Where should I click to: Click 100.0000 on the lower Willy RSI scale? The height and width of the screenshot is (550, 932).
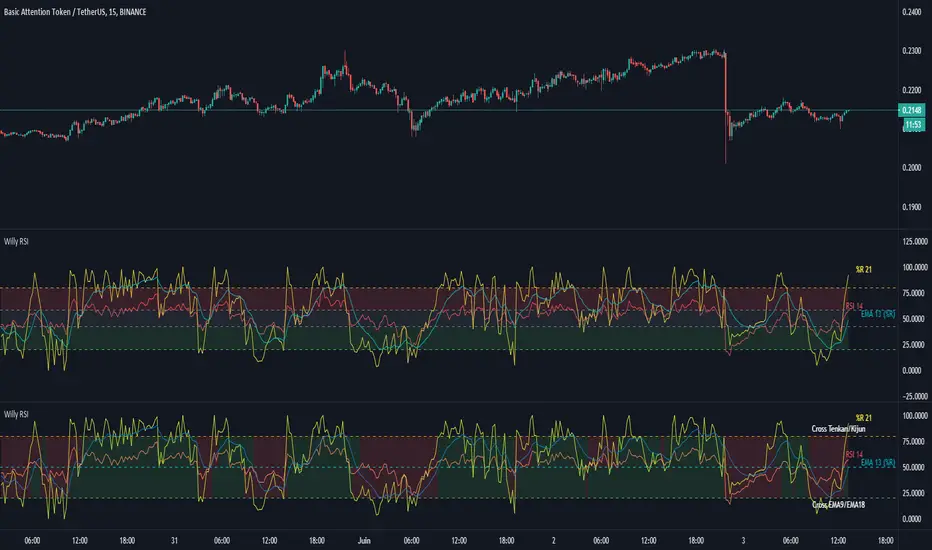(914, 416)
